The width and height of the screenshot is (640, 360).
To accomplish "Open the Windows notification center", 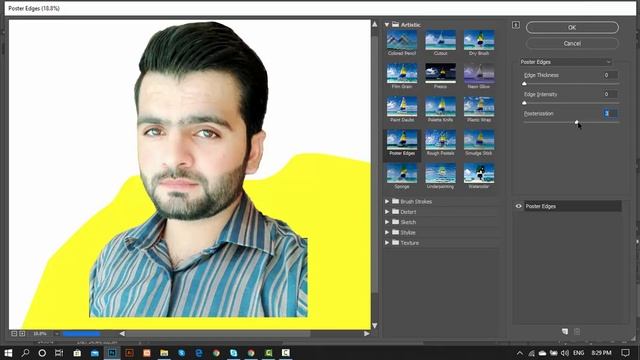I will [625, 353].
